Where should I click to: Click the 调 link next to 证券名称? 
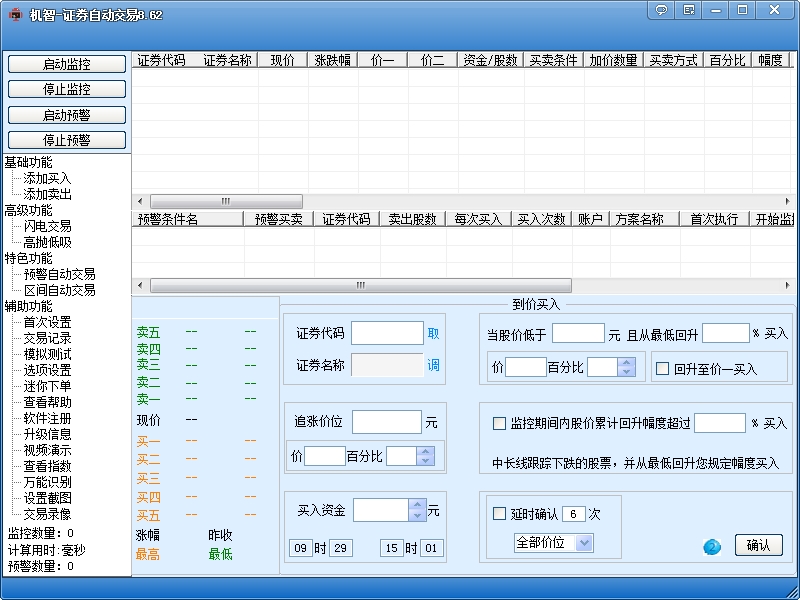(x=433, y=365)
